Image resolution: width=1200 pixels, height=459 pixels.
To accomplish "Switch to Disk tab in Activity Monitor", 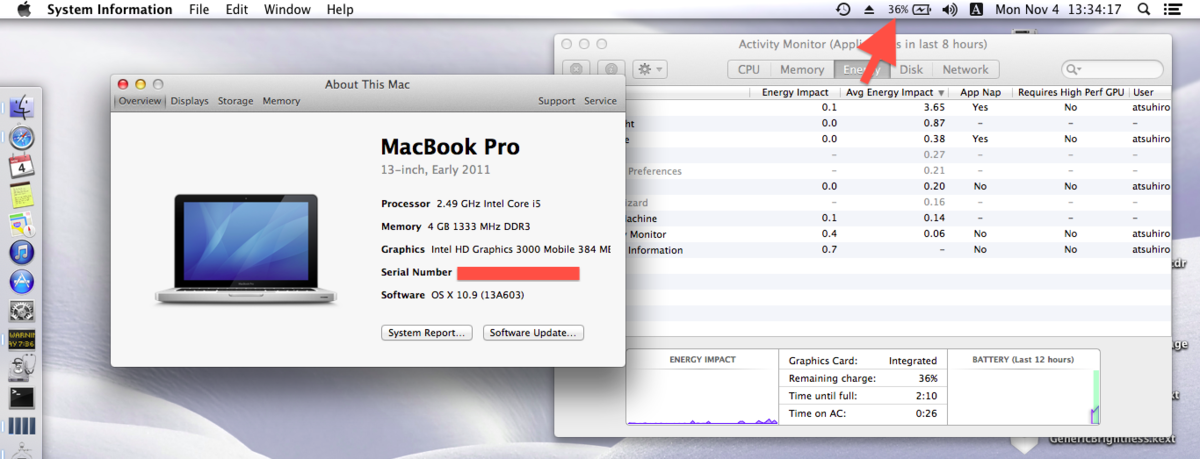I will click(x=911, y=69).
